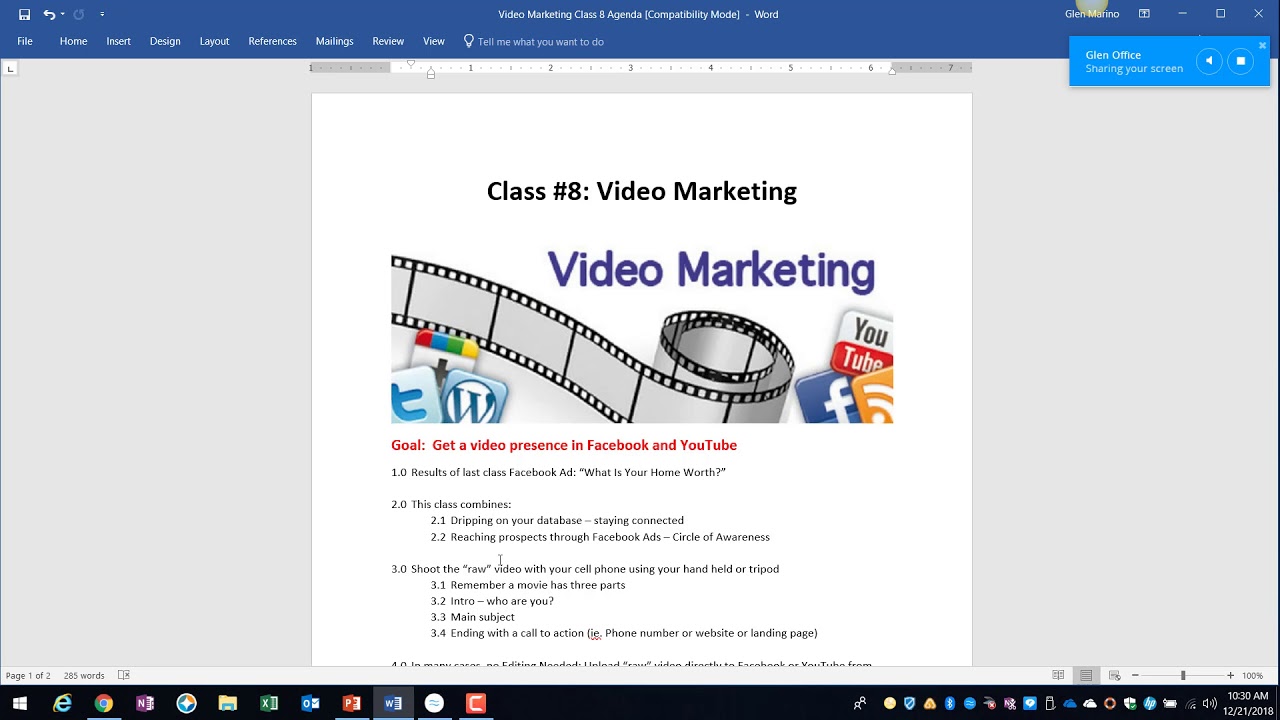1280x720 pixels.
Task: Switch to PowerPoint from taskbar
Action: [352, 704]
